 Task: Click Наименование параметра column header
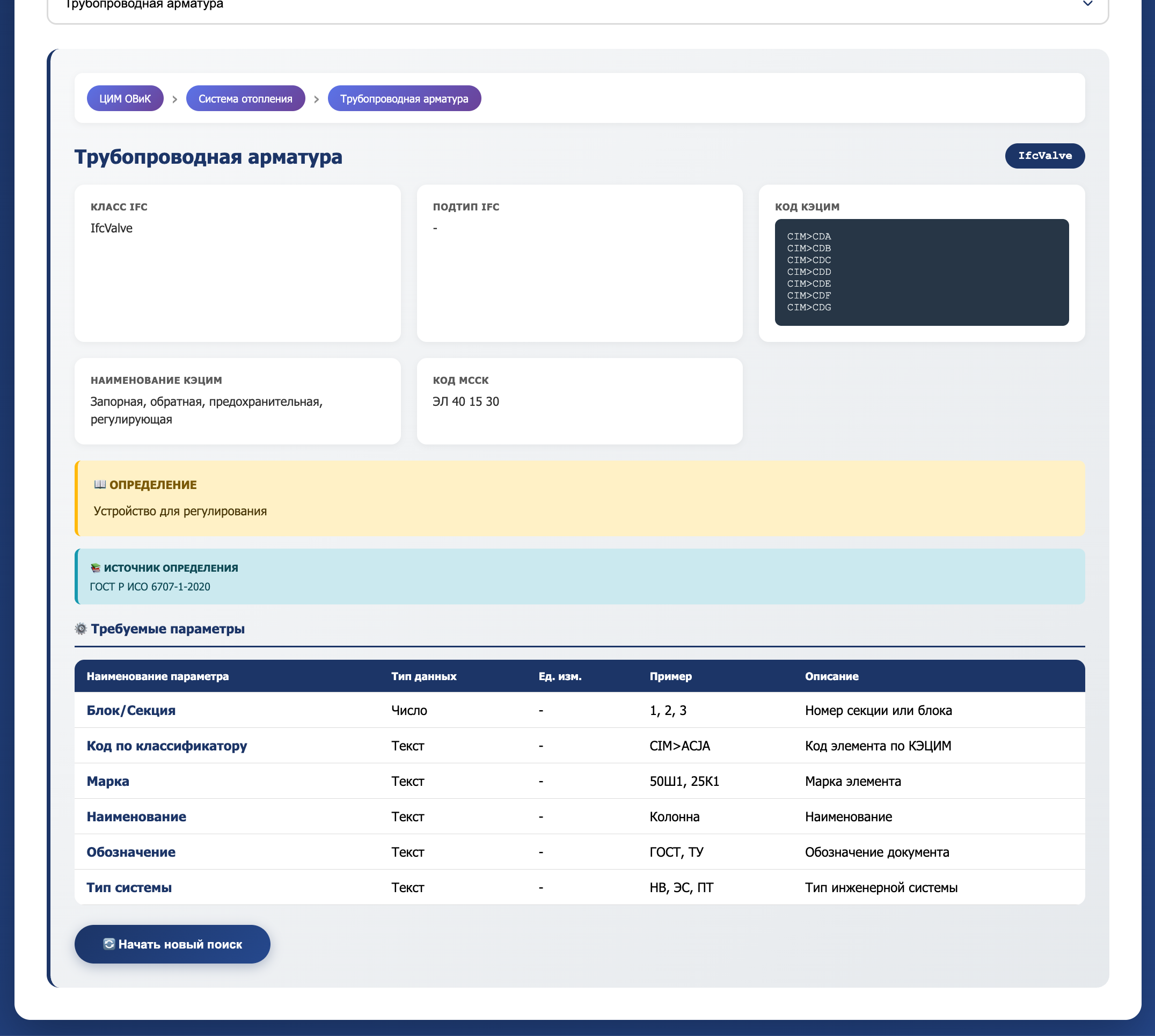(x=158, y=676)
